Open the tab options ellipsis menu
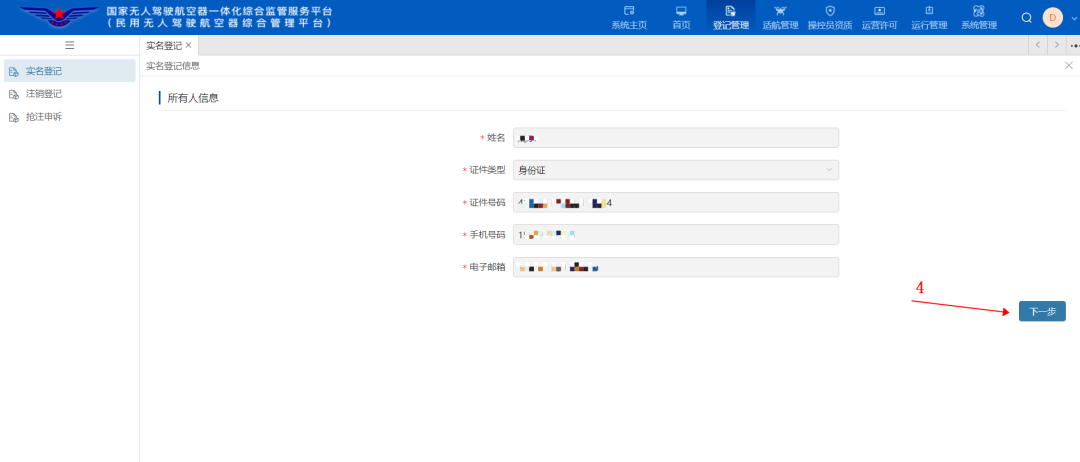This screenshot has width=1080, height=462. click(x=1074, y=45)
